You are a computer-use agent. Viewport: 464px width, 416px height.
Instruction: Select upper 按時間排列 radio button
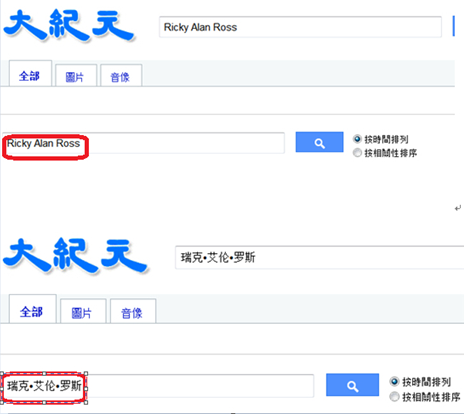[x=357, y=139]
